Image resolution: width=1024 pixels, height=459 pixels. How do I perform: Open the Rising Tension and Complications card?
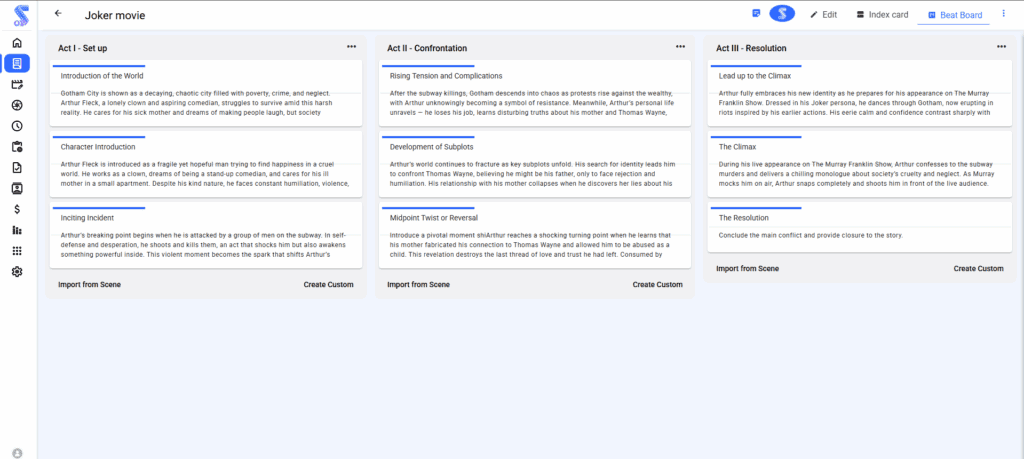pyautogui.click(x=535, y=93)
